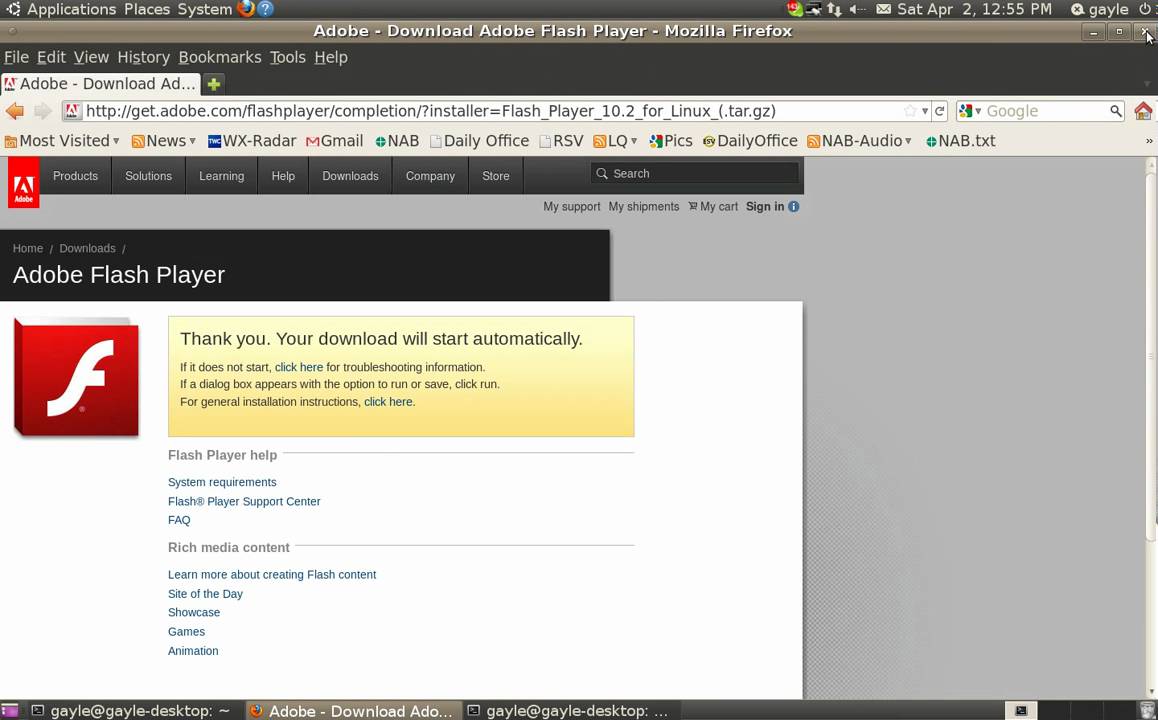Click the FAQ link

[179, 520]
